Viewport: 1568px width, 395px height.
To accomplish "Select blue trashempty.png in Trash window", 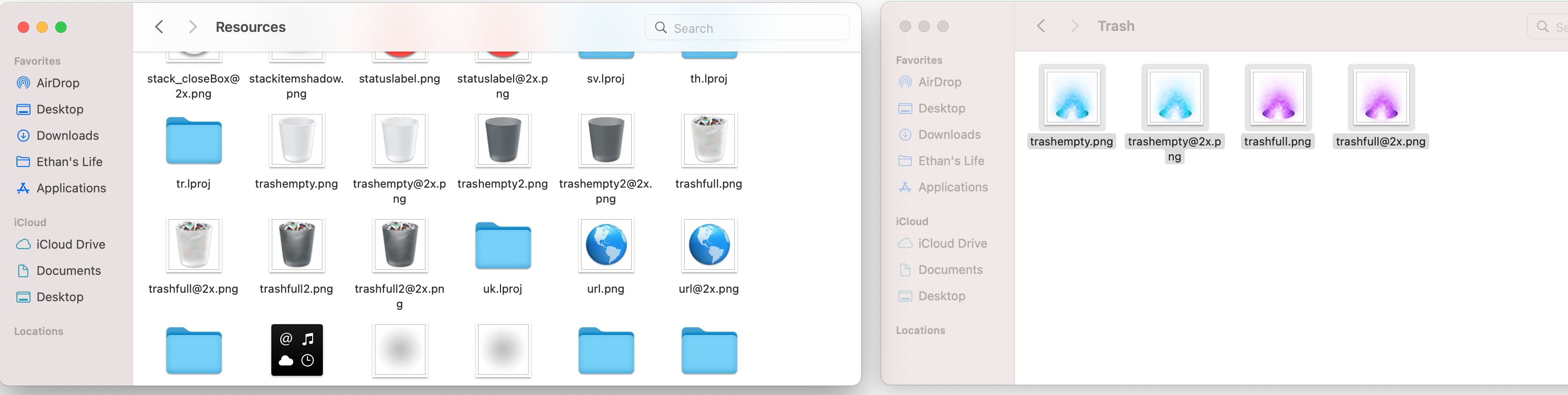I will [x=1071, y=98].
